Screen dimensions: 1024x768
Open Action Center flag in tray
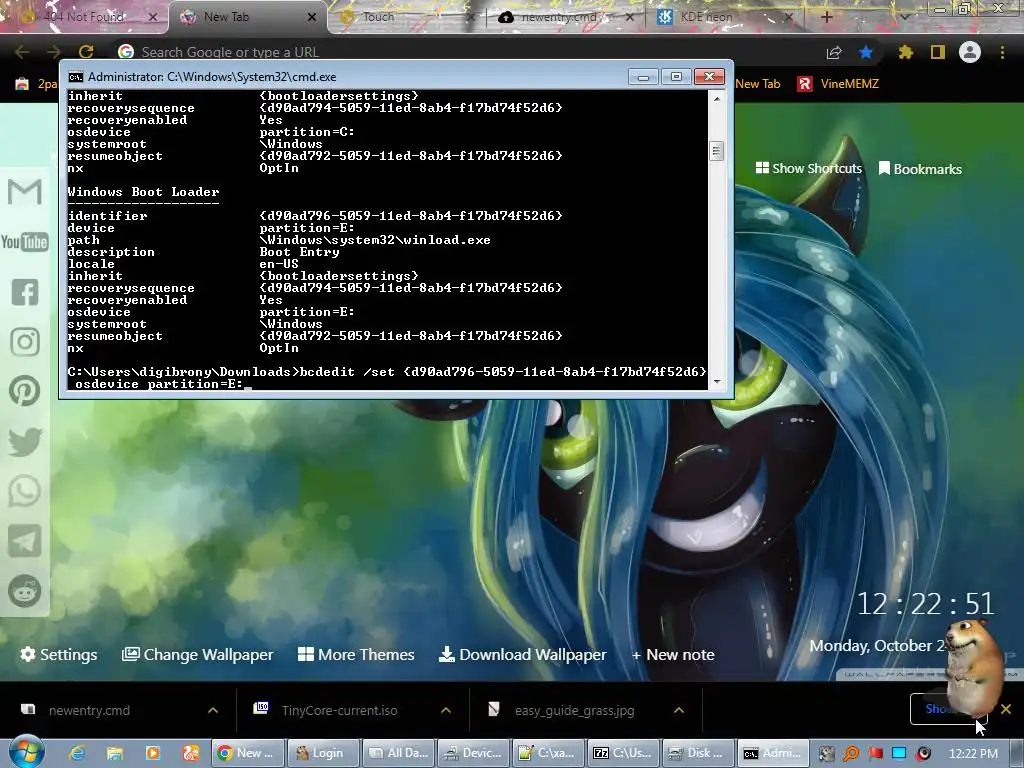coord(875,754)
